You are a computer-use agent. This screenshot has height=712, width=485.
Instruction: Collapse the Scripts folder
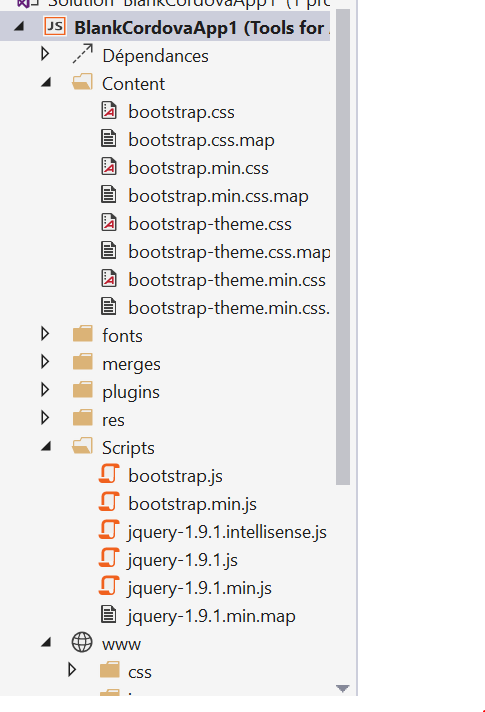(x=46, y=447)
